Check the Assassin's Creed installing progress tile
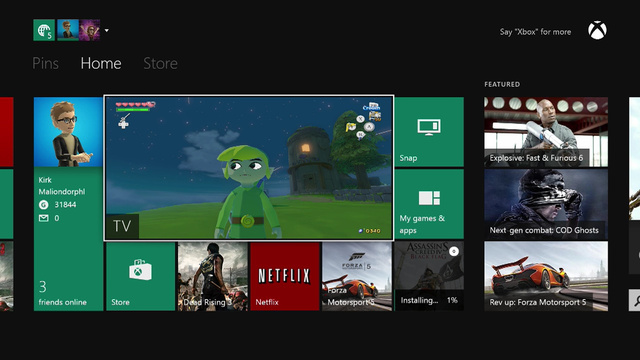 [x=429, y=276]
